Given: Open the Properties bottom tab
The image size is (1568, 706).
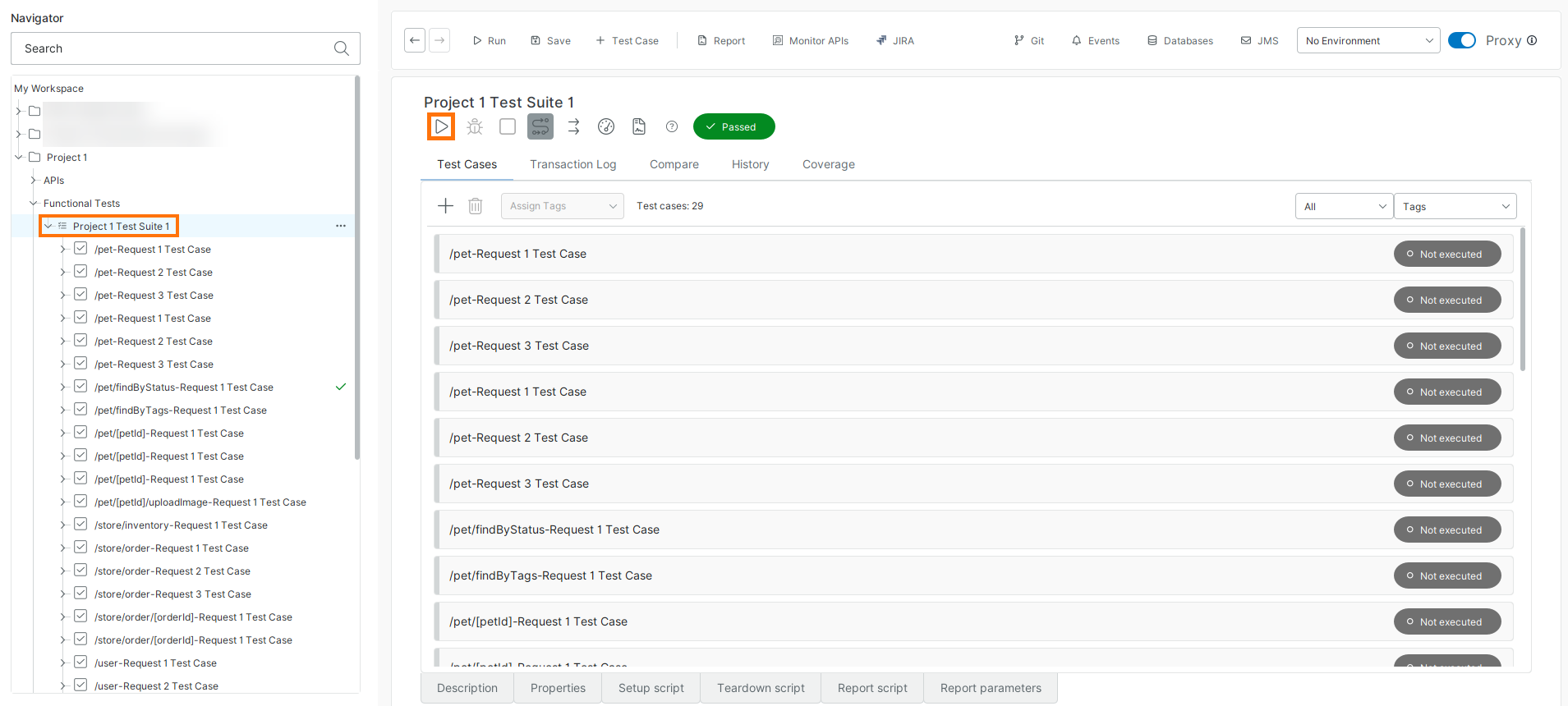Looking at the screenshot, I should point(558,688).
